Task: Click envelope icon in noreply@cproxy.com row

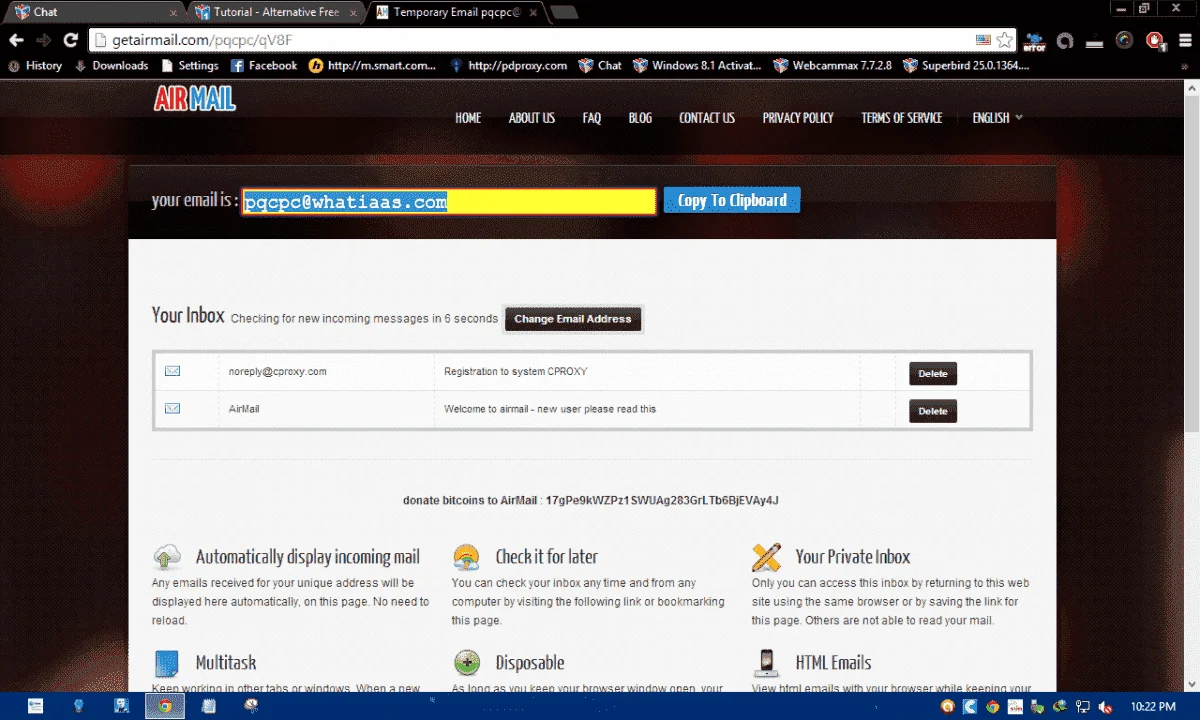Action: [x=172, y=371]
